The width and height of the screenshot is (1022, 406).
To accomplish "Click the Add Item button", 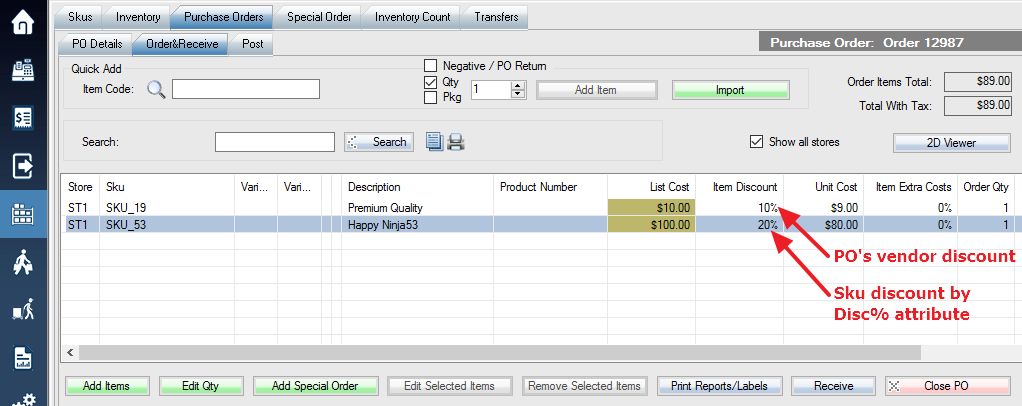I will 596,90.
